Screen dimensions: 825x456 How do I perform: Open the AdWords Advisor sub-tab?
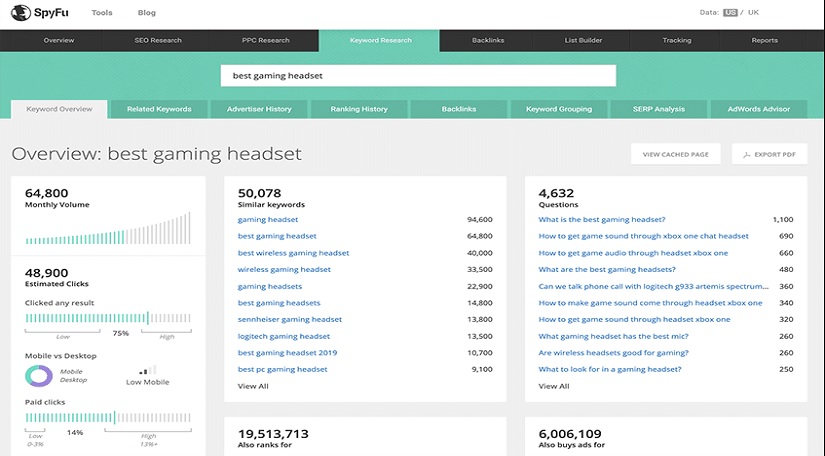[759, 109]
